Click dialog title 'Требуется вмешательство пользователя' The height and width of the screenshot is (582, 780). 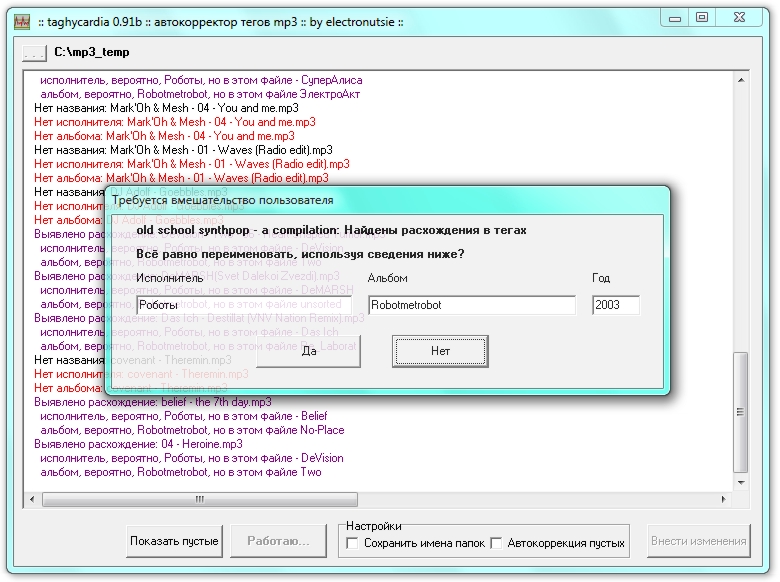[222, 200]
